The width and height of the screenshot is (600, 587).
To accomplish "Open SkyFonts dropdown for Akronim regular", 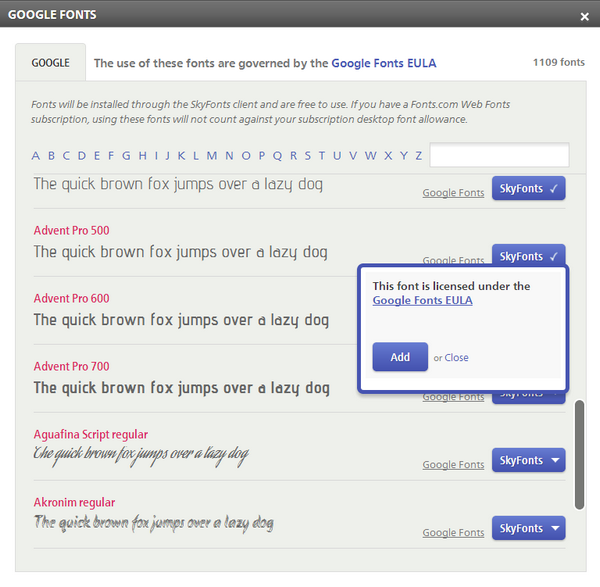I will point(528,528).
